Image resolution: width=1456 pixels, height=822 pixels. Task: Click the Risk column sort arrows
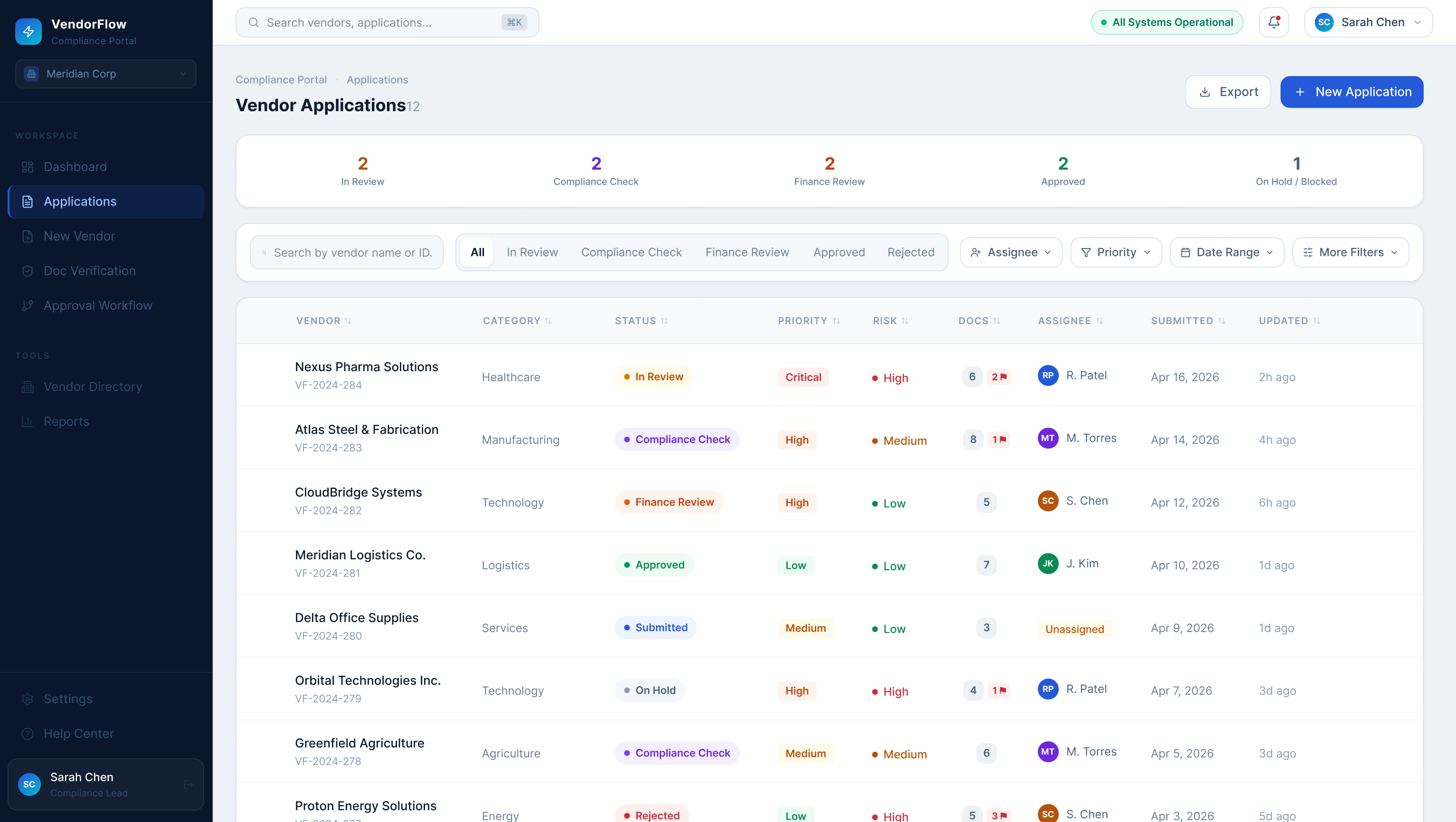pyautogui.click(x=905, y=321)
